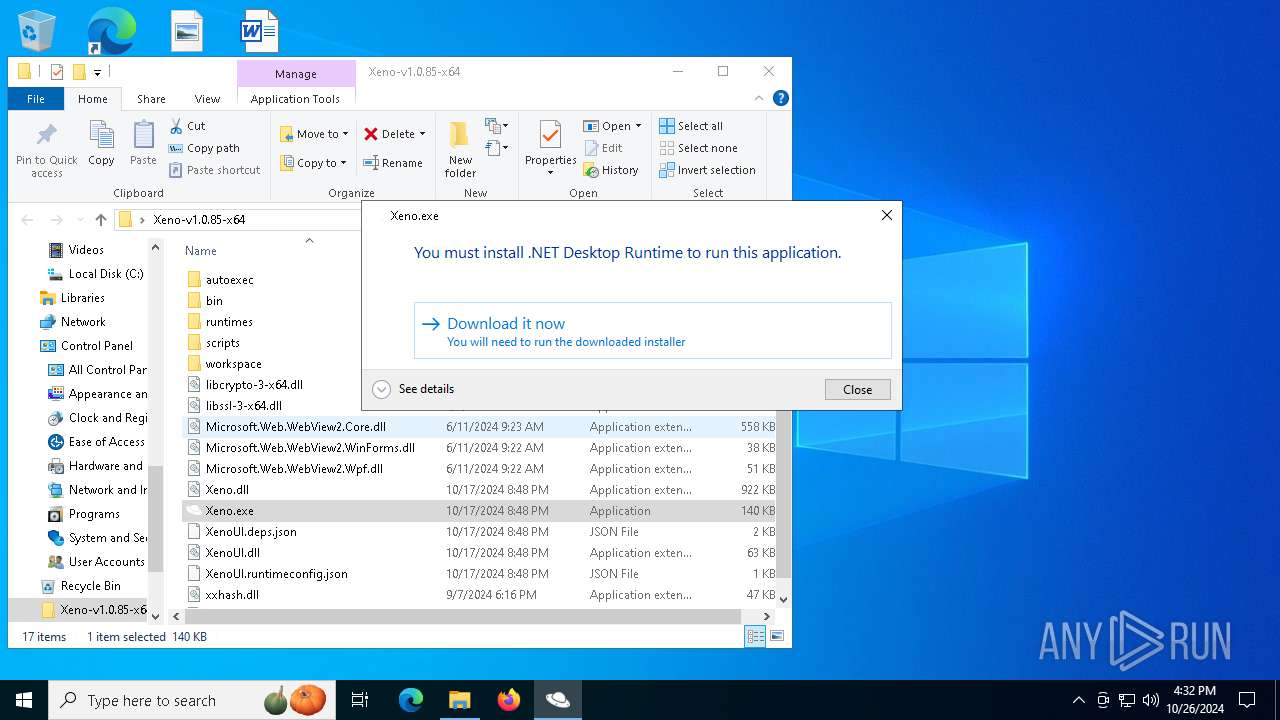Select Network in navigation pane
Screen dimensions: 1280x720
(x=83, y=322)
